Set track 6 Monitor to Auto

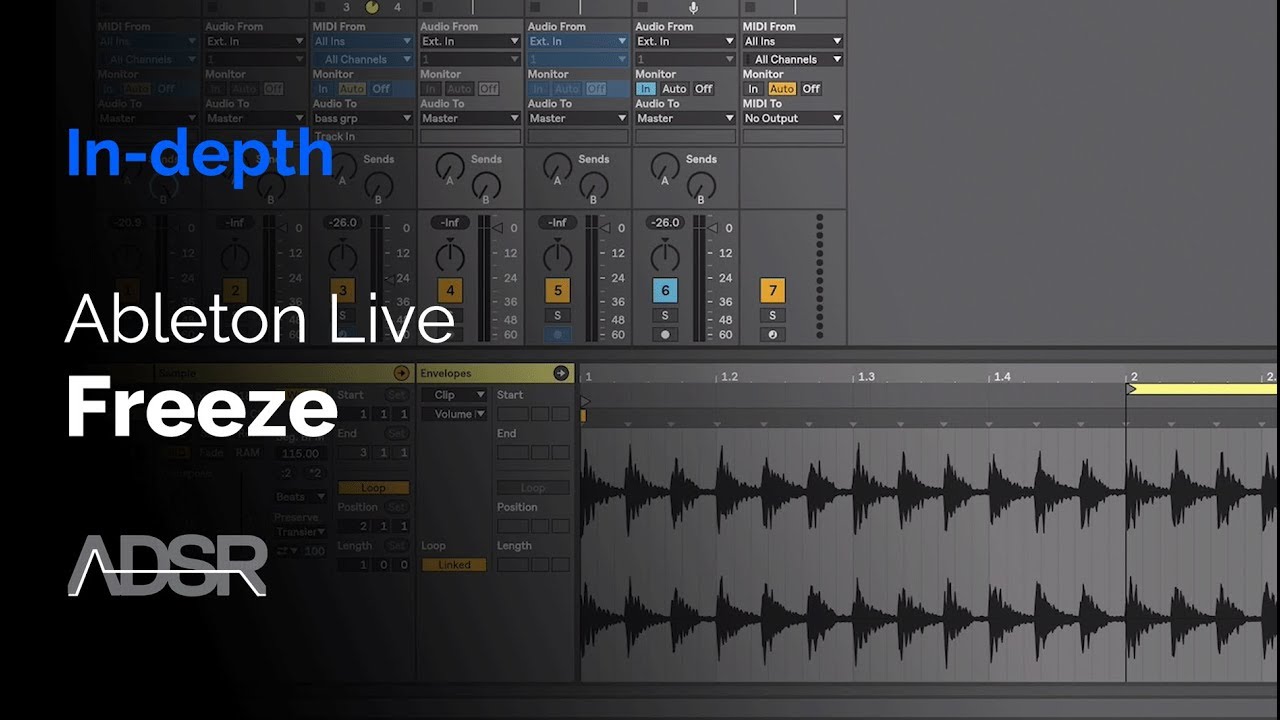(675, 89)
